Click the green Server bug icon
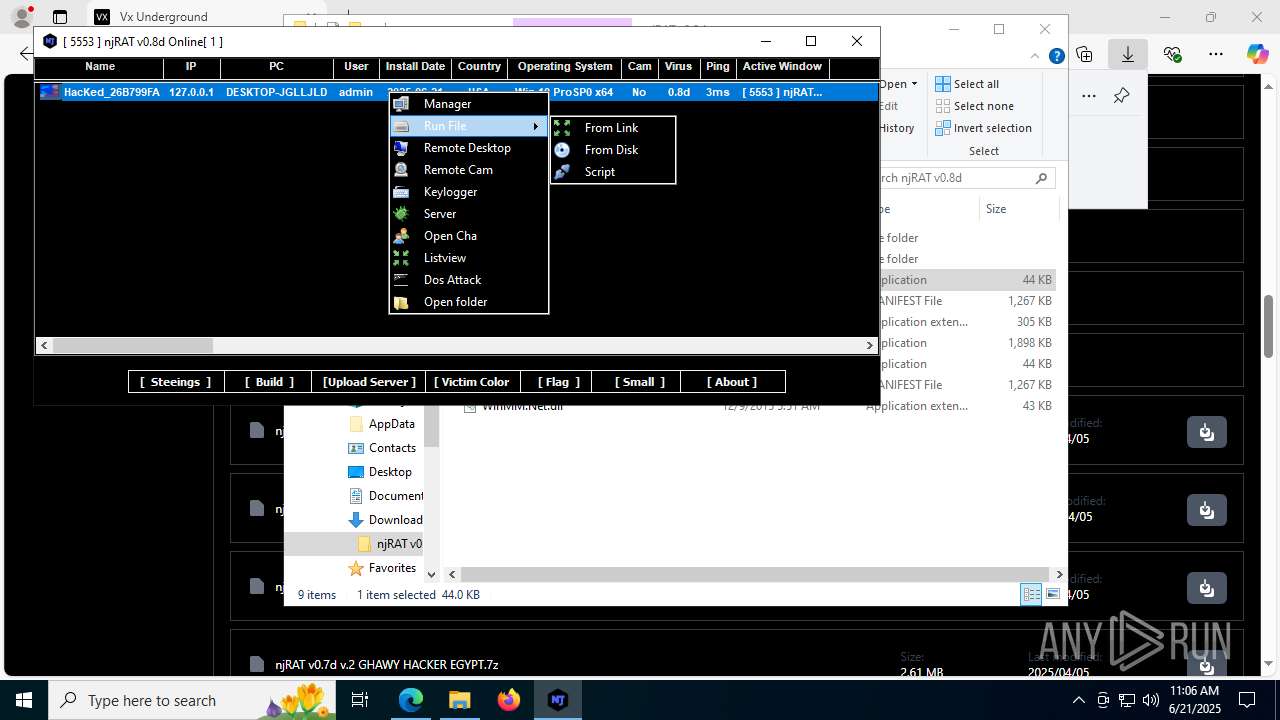Screen dimensions: 1280x720 401,214
